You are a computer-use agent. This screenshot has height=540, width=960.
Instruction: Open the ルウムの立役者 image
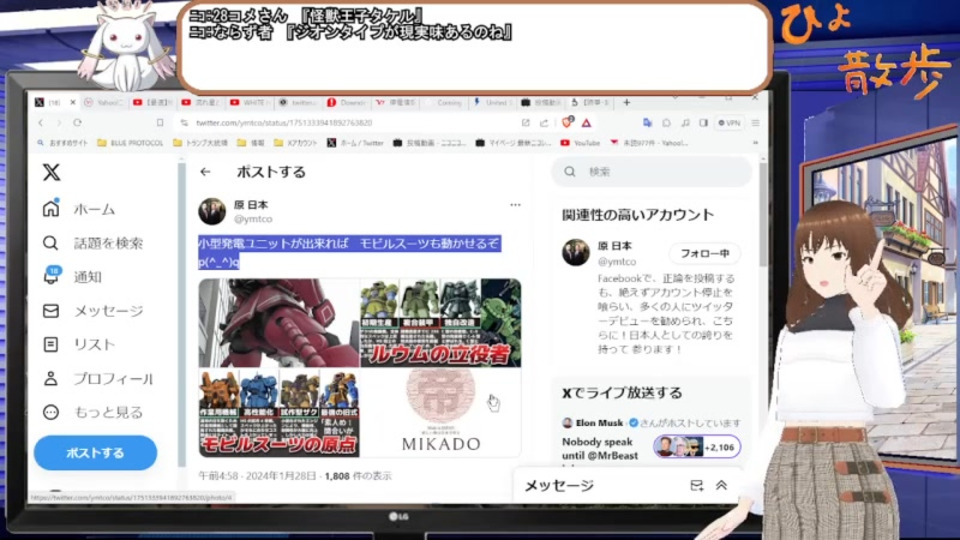tap(441, 323)
